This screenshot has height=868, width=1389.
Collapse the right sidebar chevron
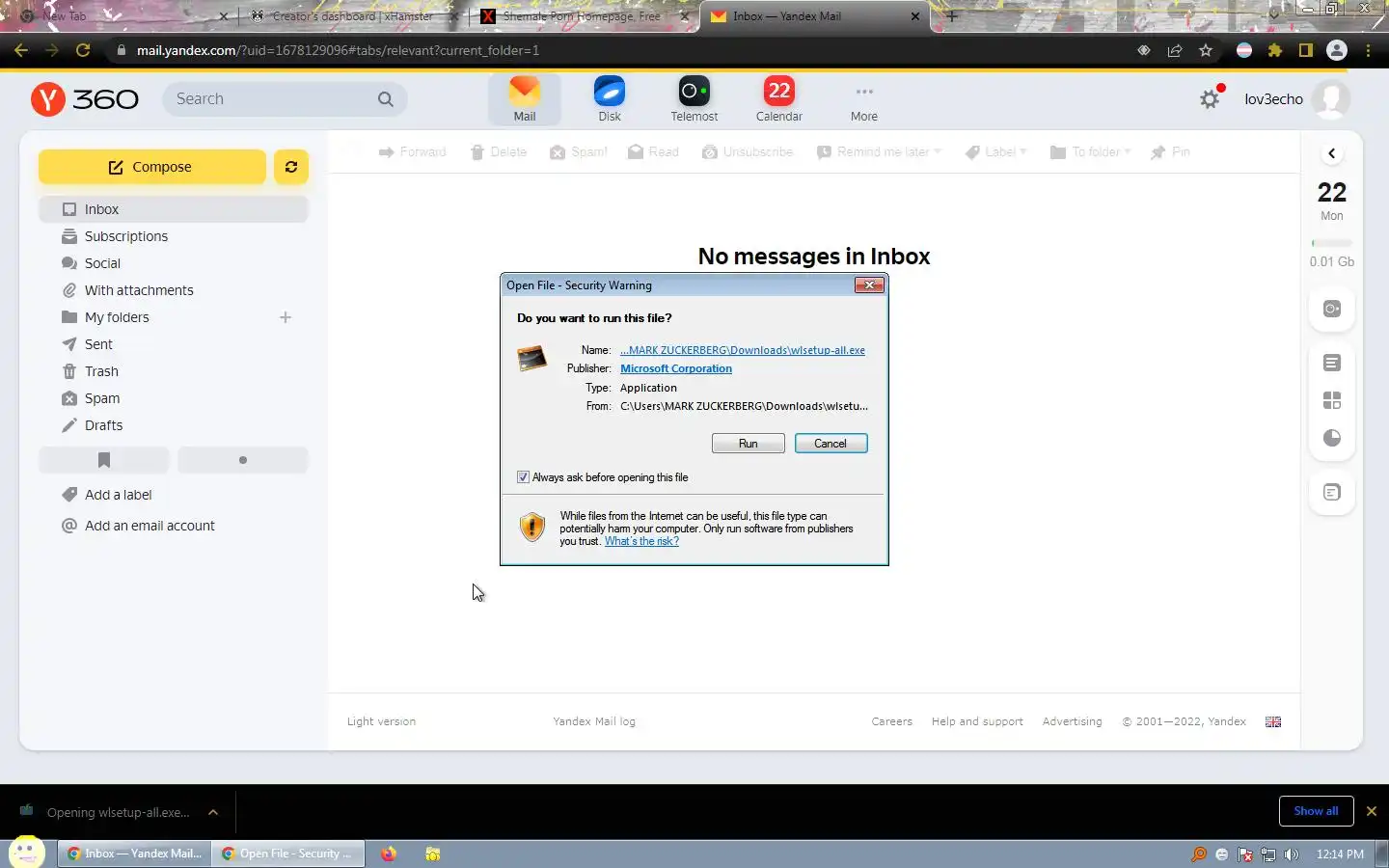pos(1331,153)
